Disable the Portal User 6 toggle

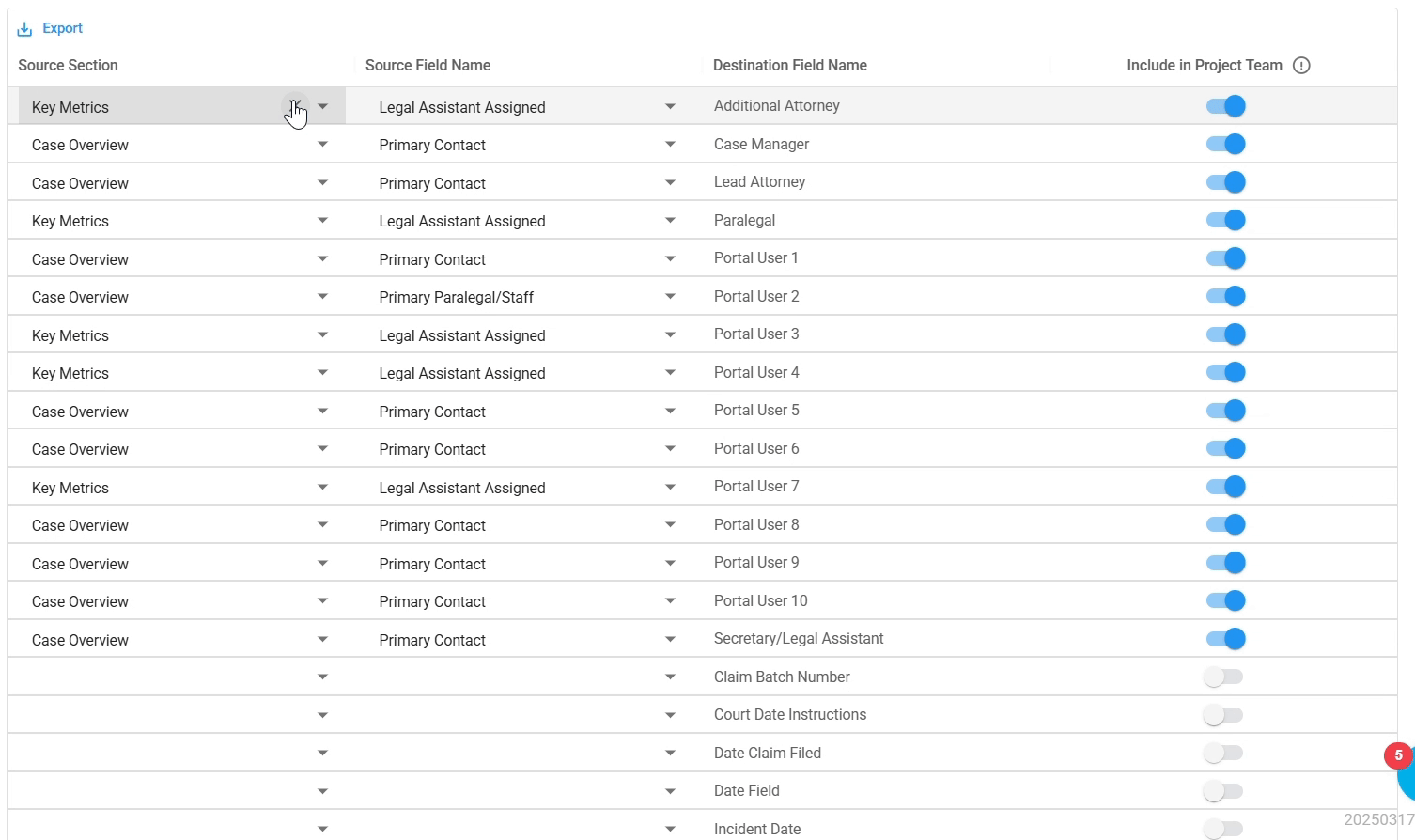point(1226,448)
